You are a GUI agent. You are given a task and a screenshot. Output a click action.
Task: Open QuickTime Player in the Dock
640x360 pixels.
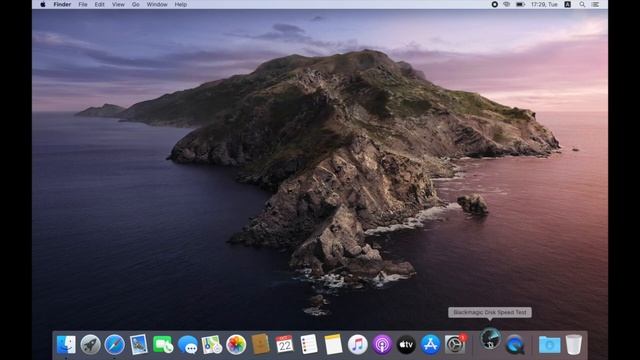[515, 345]
